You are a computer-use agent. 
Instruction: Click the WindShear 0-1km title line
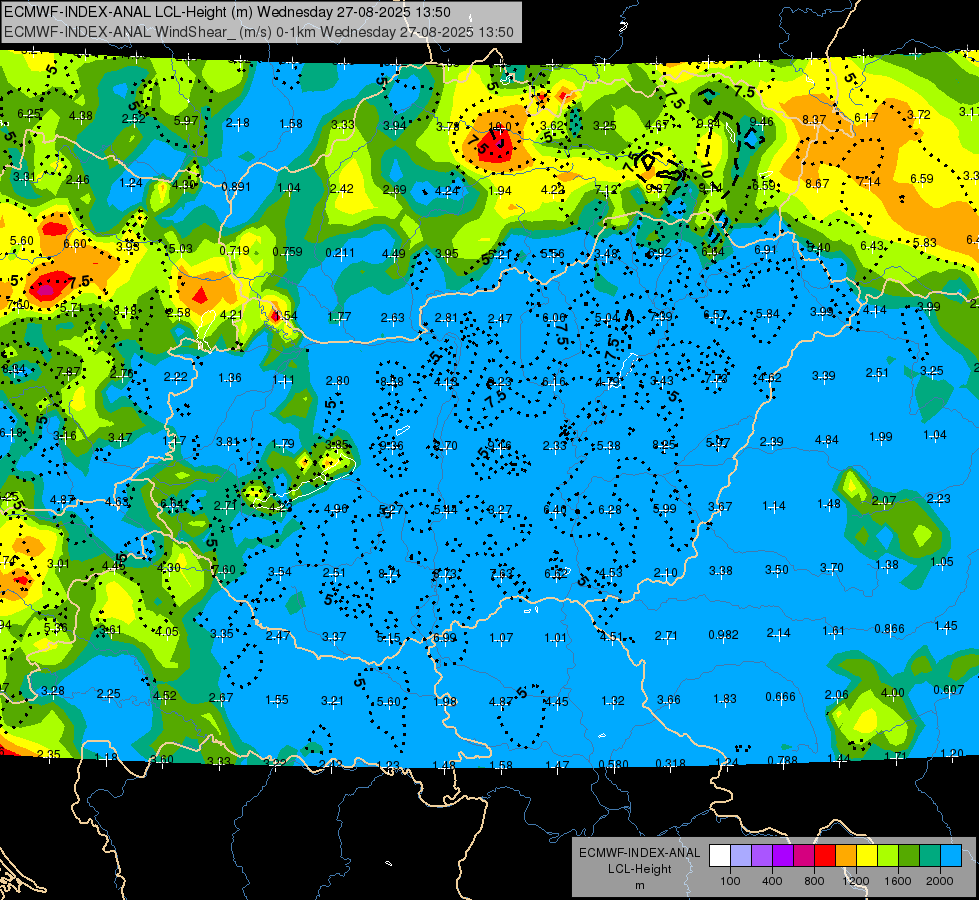258,32
